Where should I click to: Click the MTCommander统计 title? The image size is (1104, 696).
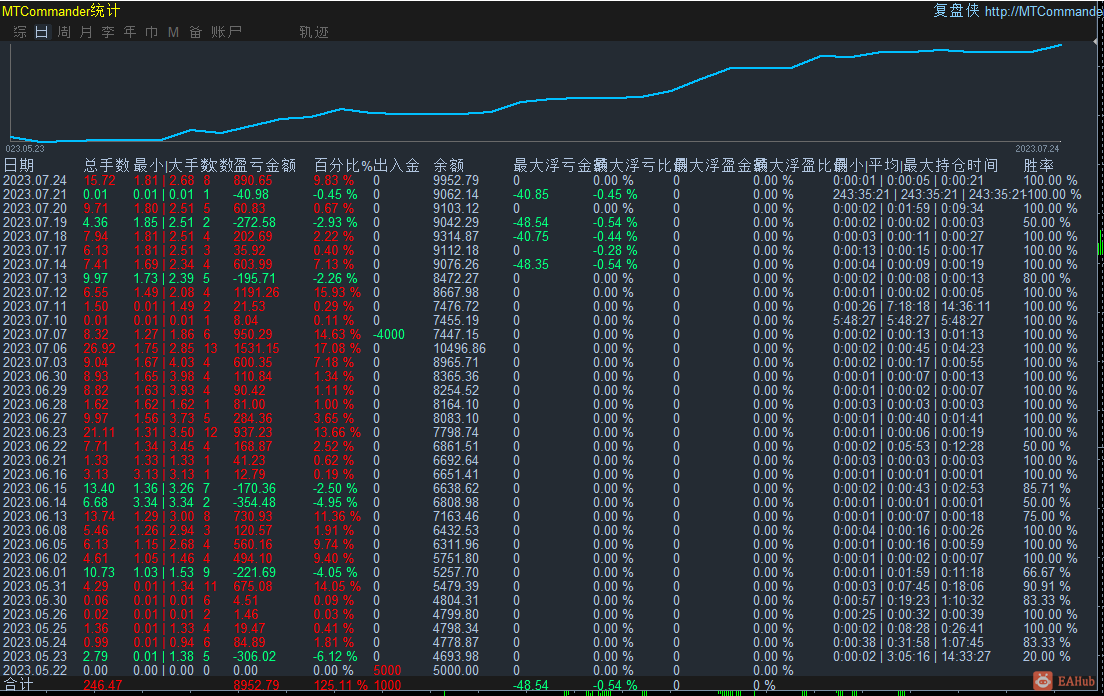[61, 11]
